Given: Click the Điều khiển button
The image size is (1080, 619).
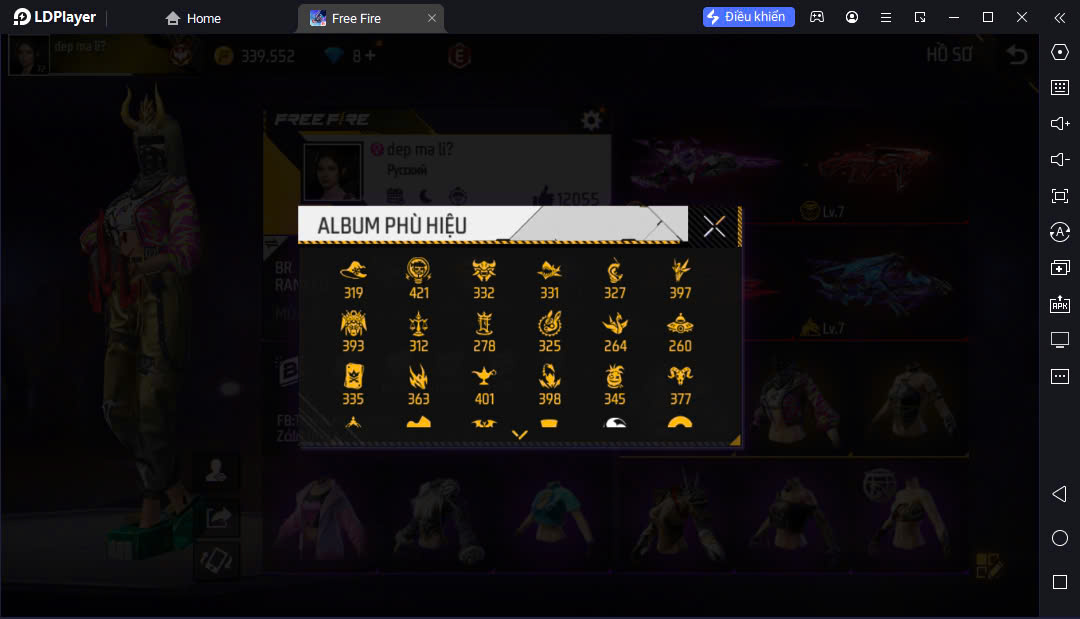Looking at the screenshot, I should (x=748, y=17).
